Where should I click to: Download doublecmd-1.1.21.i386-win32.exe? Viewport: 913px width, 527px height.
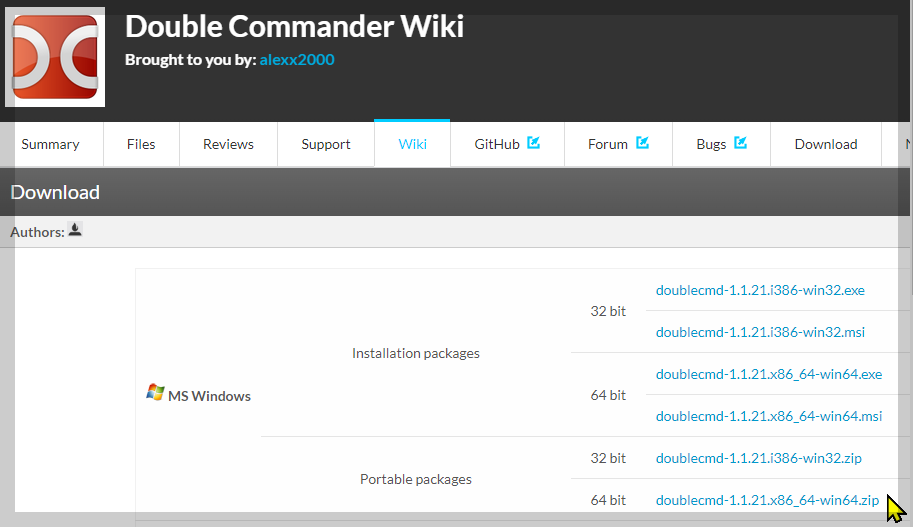coord(760,290)
